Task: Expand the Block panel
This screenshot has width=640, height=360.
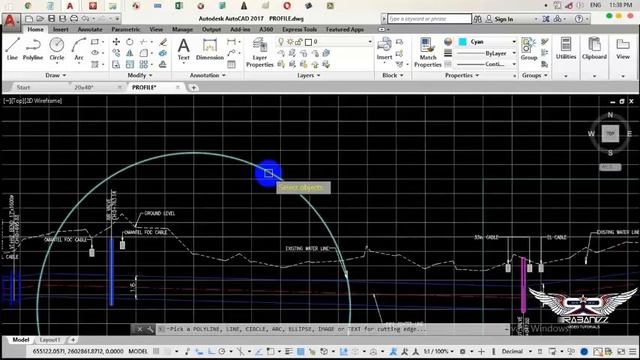Action: 393,75
